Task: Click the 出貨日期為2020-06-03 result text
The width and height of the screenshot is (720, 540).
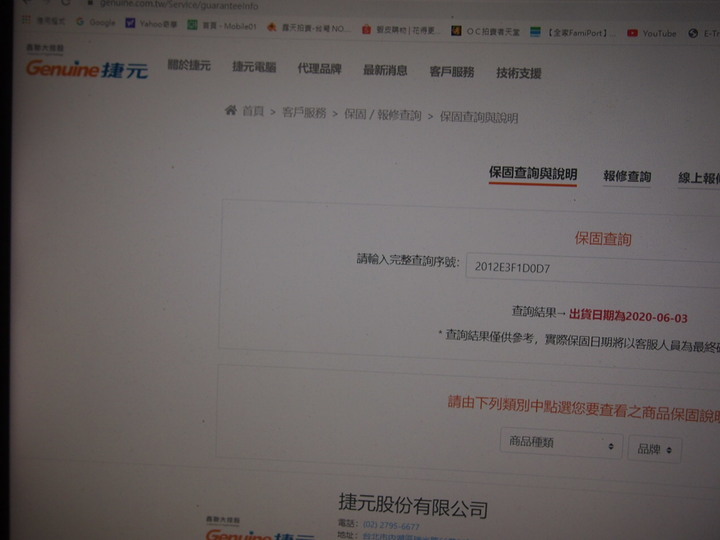Action: [x=628, y=316]
